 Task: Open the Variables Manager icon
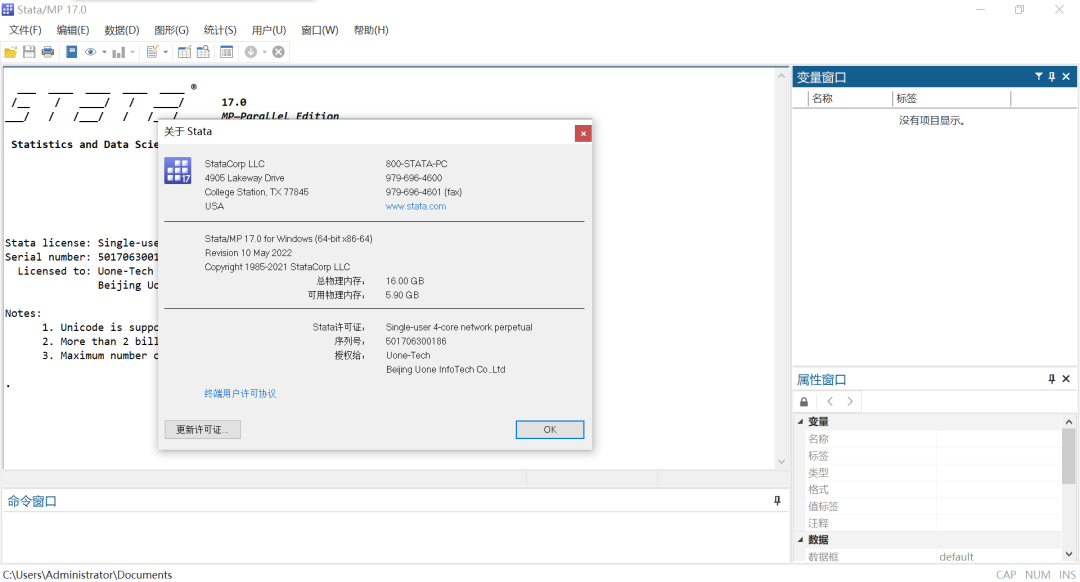coord(226,52)
